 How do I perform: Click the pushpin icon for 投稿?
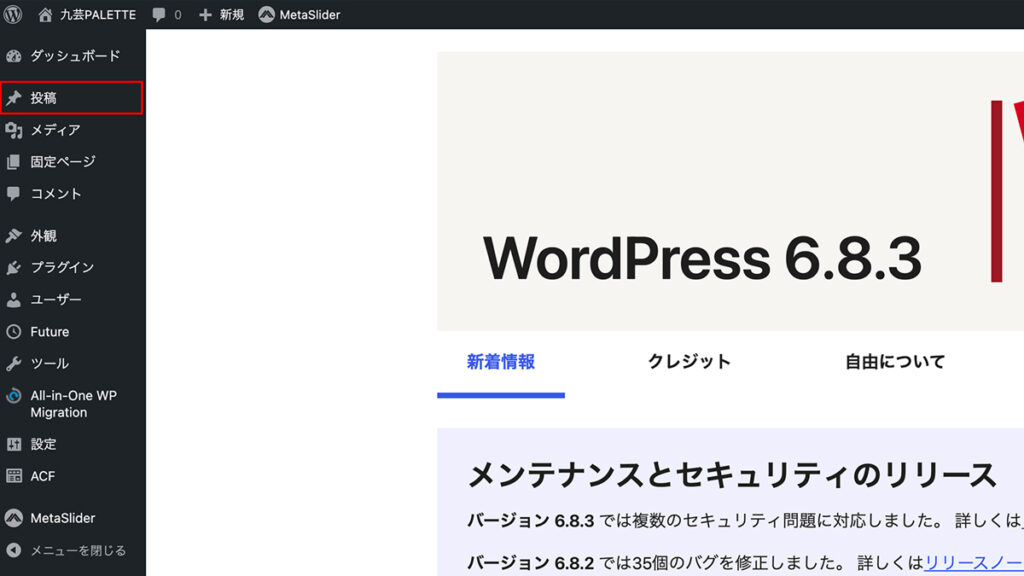coord(14,98)
